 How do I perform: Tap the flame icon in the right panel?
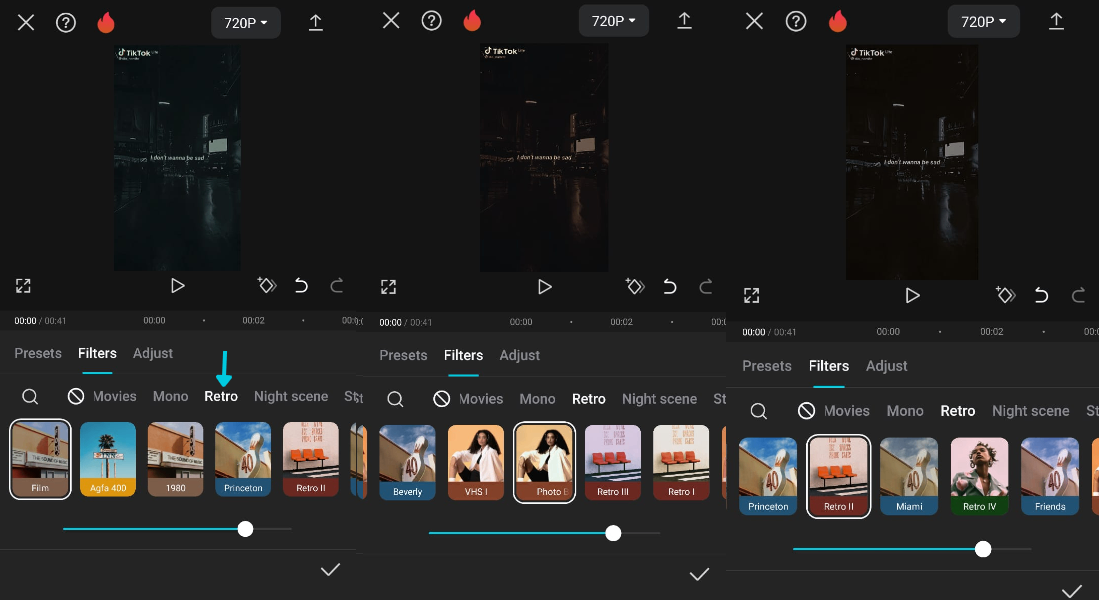pyautogui.click(x=838, y=21)
